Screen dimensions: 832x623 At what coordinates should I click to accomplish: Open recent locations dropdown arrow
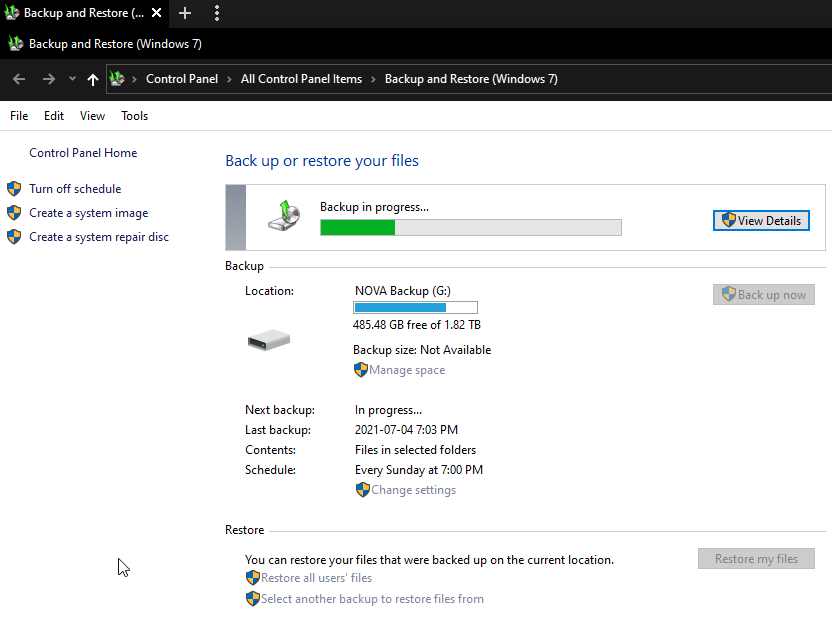pyautogui.click(x=72, y=79)
